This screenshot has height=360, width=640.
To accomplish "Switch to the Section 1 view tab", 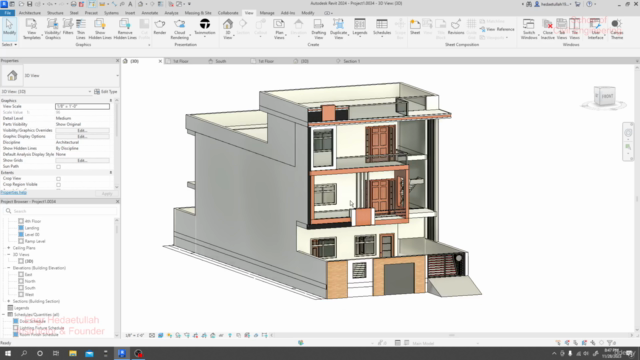I will point(351,61).
